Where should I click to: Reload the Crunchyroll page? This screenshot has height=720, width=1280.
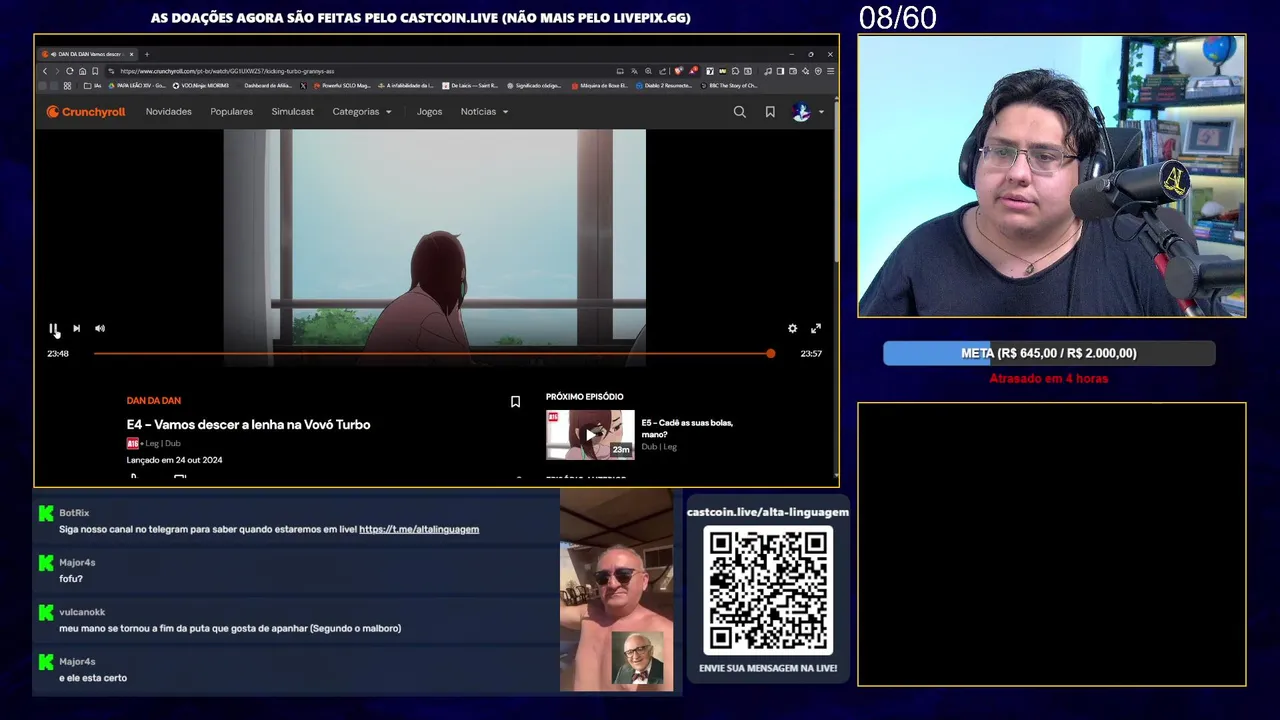click(70, 71)
